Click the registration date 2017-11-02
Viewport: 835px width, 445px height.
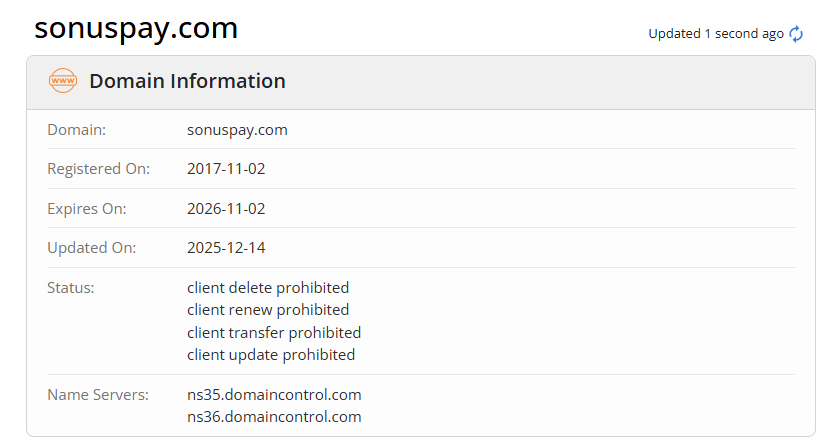click(x=226, y=169)
